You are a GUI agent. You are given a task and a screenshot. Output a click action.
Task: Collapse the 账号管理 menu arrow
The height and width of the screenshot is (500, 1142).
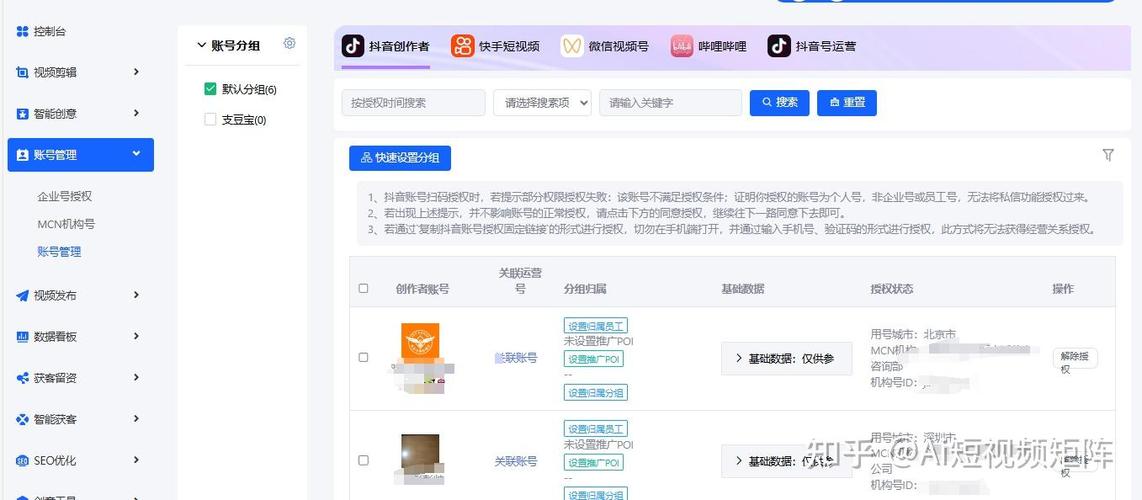point(136,154)
